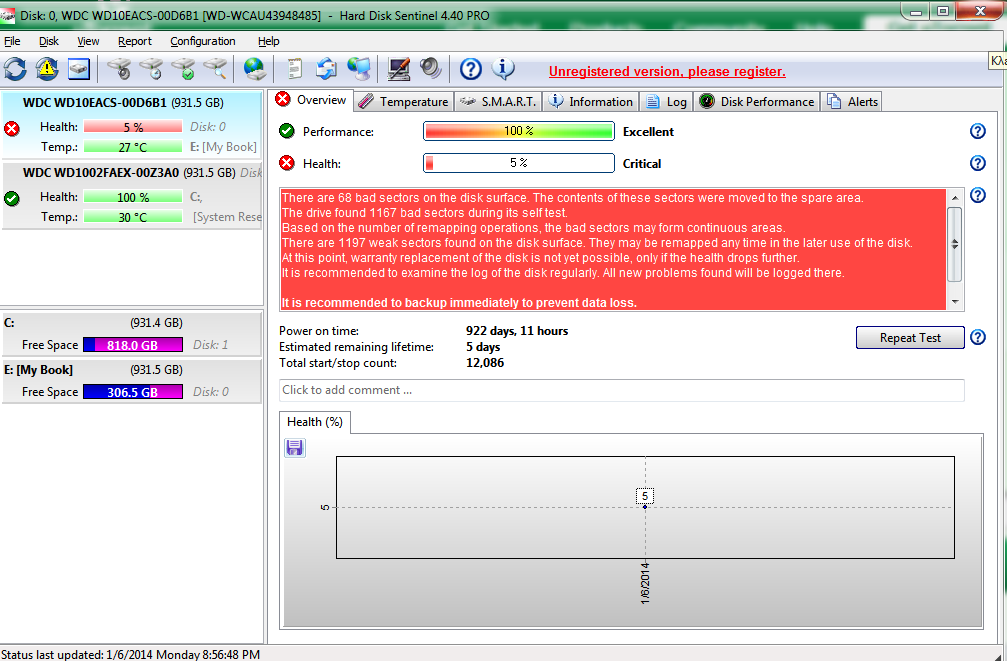
Task: Click the disk list panel toolbar icon
Action: [x=78, y=68]
